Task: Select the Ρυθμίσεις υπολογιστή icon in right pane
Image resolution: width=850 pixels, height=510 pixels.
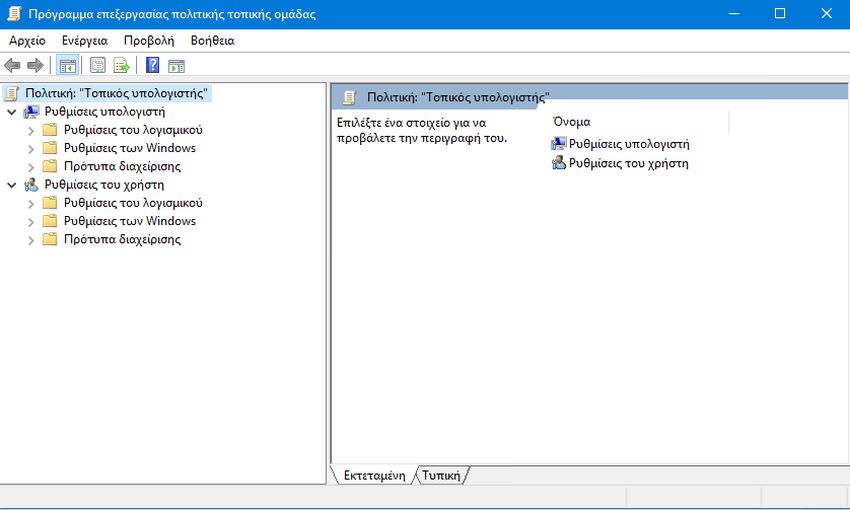Action: coord(559,144)
